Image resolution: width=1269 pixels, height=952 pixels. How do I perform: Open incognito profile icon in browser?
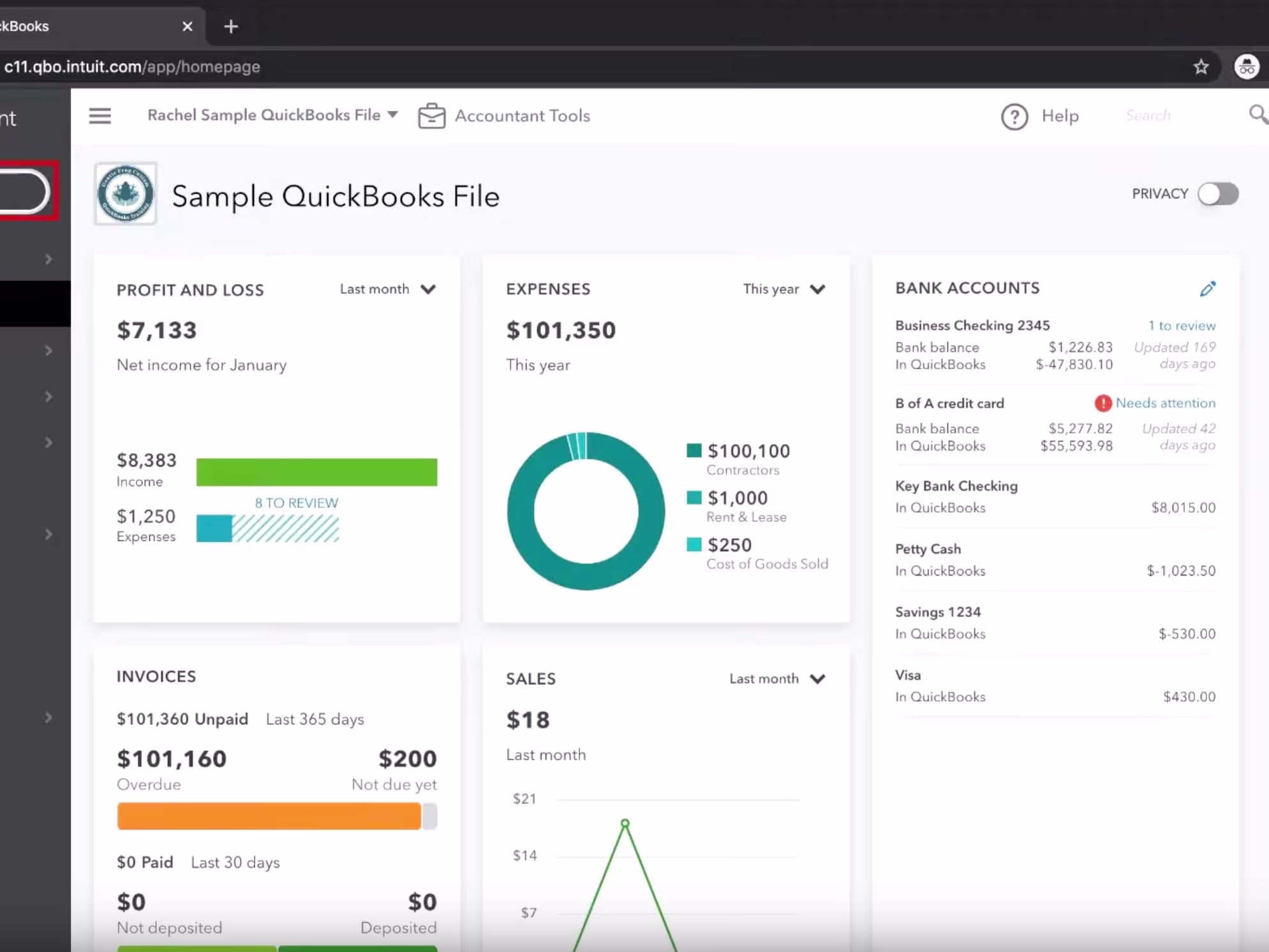pos(1246,67)
